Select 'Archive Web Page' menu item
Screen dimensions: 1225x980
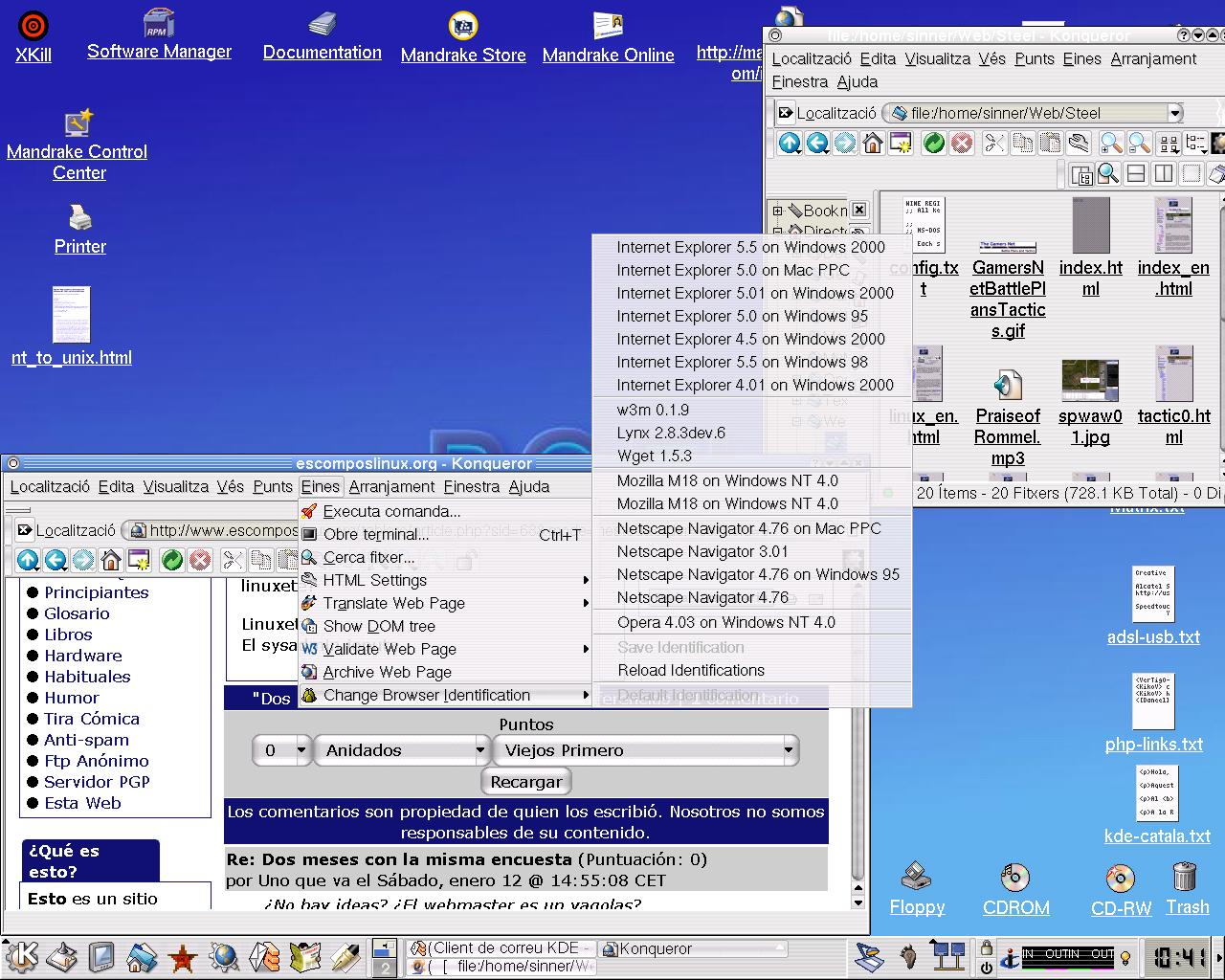[445, 672]
